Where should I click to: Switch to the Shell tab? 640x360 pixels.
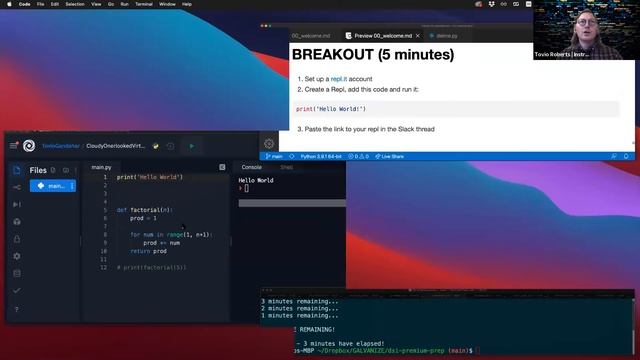click(287, 167)
